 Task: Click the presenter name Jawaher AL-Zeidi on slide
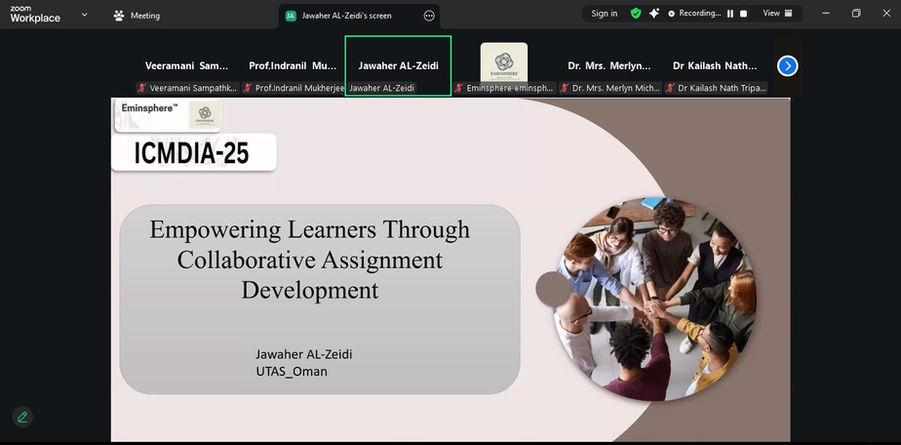[304, 354]
